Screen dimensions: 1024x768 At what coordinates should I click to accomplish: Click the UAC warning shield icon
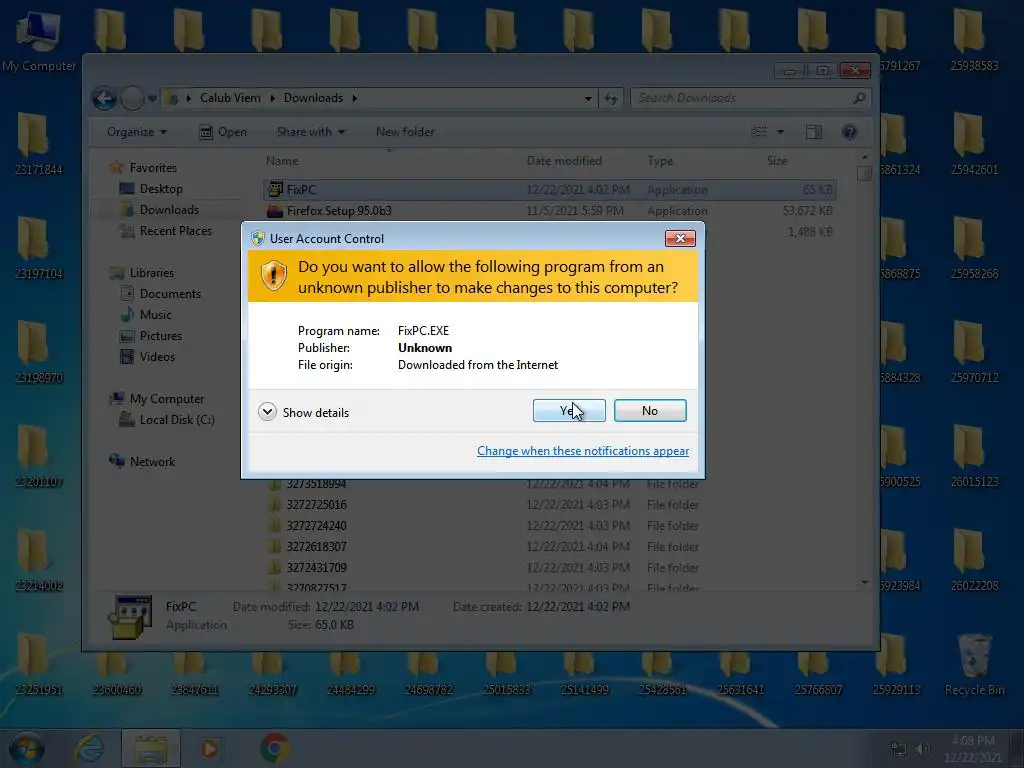[x=273, y=276]
